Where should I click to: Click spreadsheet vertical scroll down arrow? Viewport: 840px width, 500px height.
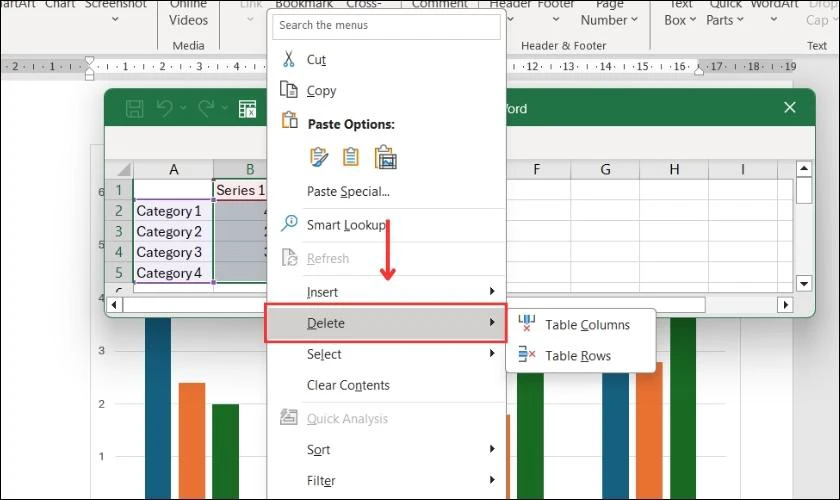pos(804,283)
